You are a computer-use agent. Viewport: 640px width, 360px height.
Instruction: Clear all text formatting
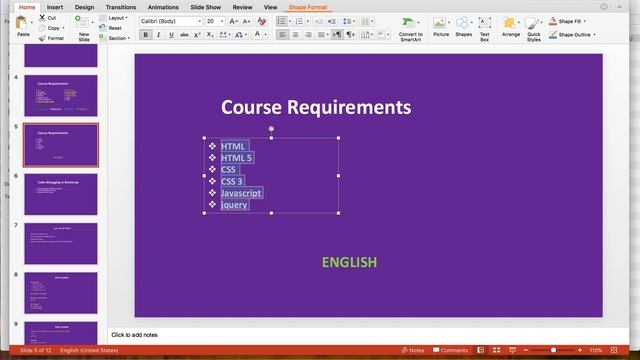pyautogui.click(x=262, y=21)
